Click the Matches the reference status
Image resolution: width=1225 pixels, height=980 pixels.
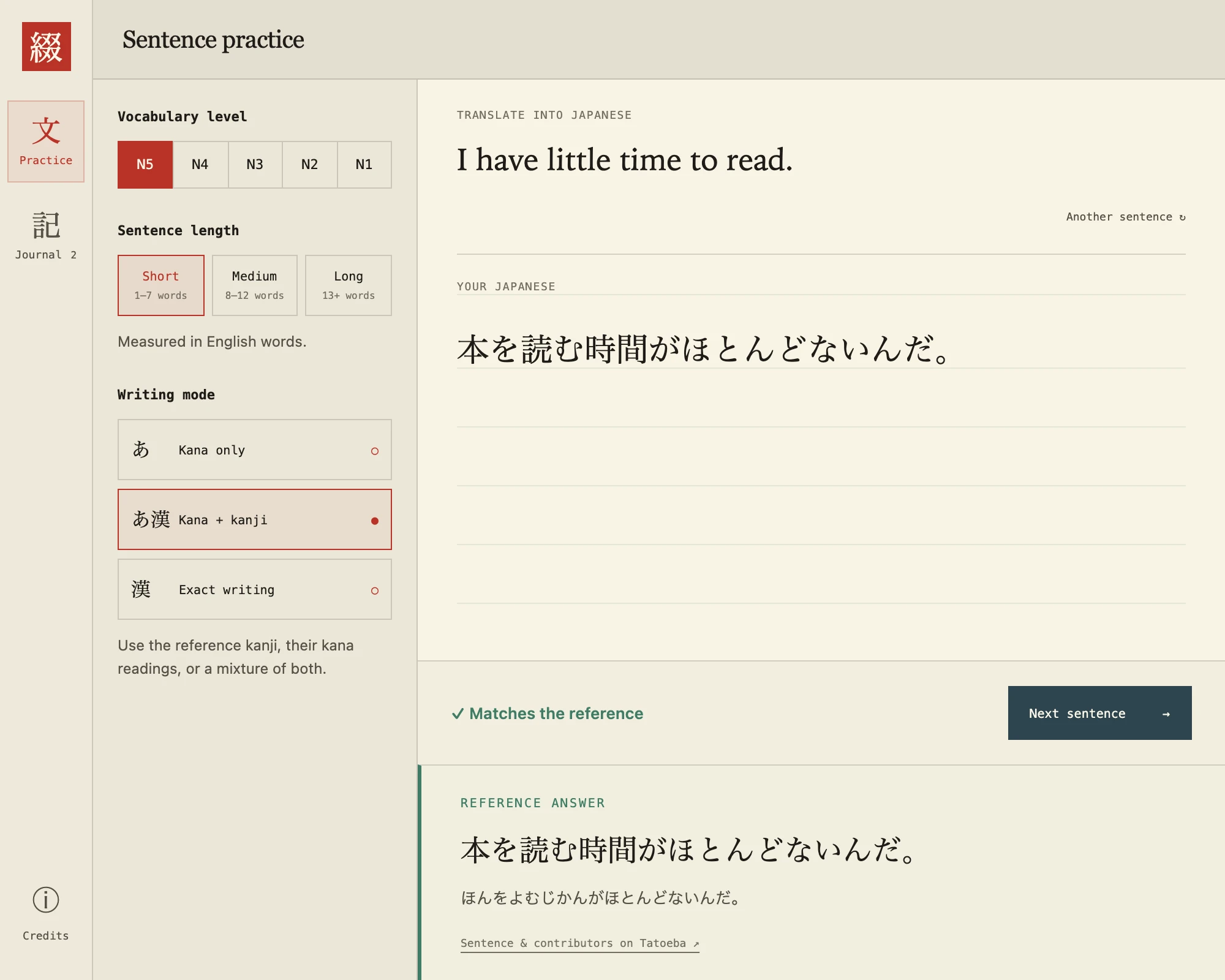point(548,714)
